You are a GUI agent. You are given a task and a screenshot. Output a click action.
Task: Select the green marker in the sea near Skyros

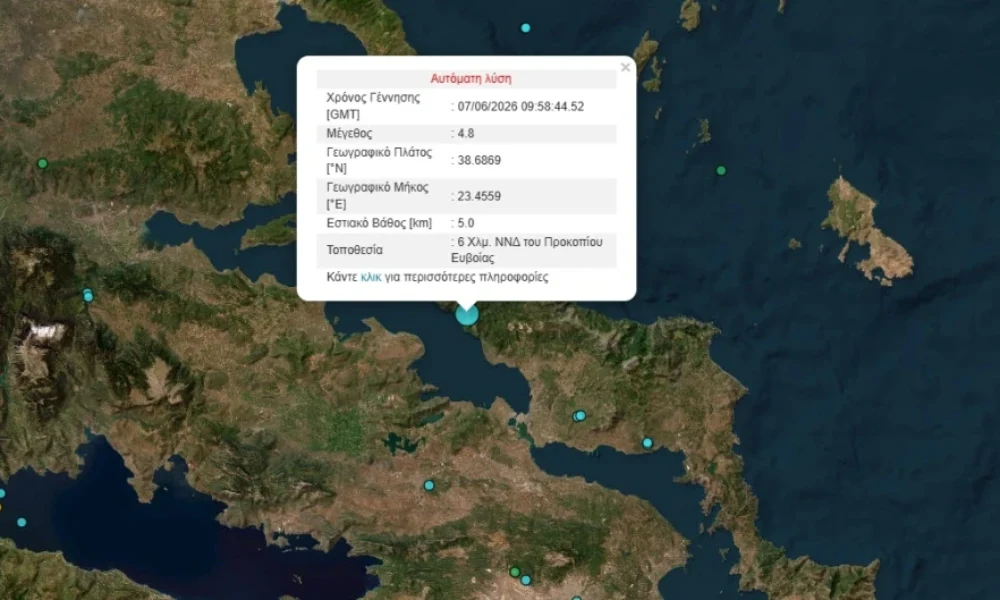(721, 171)
